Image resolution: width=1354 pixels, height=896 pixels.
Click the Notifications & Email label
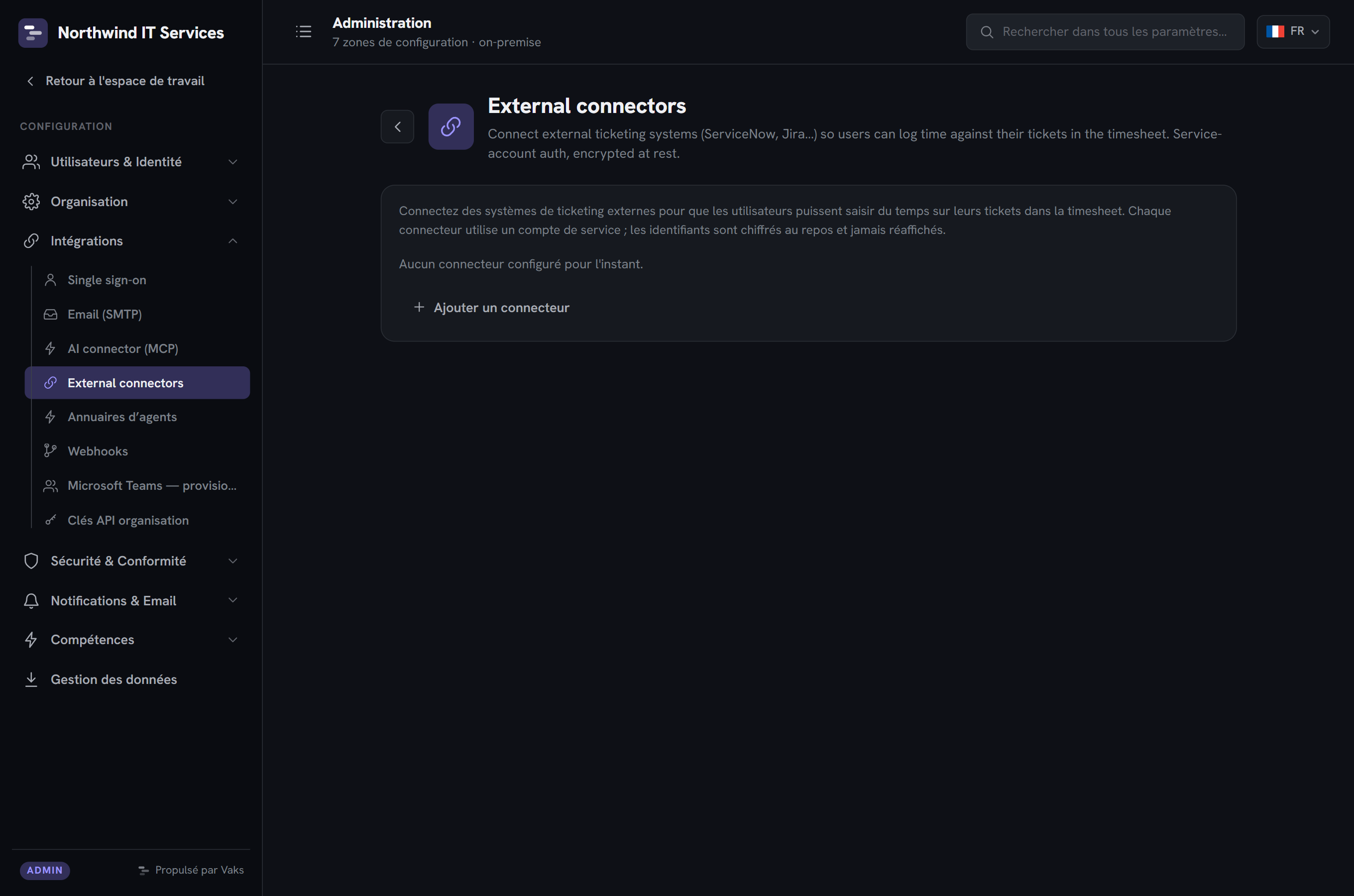113,601
